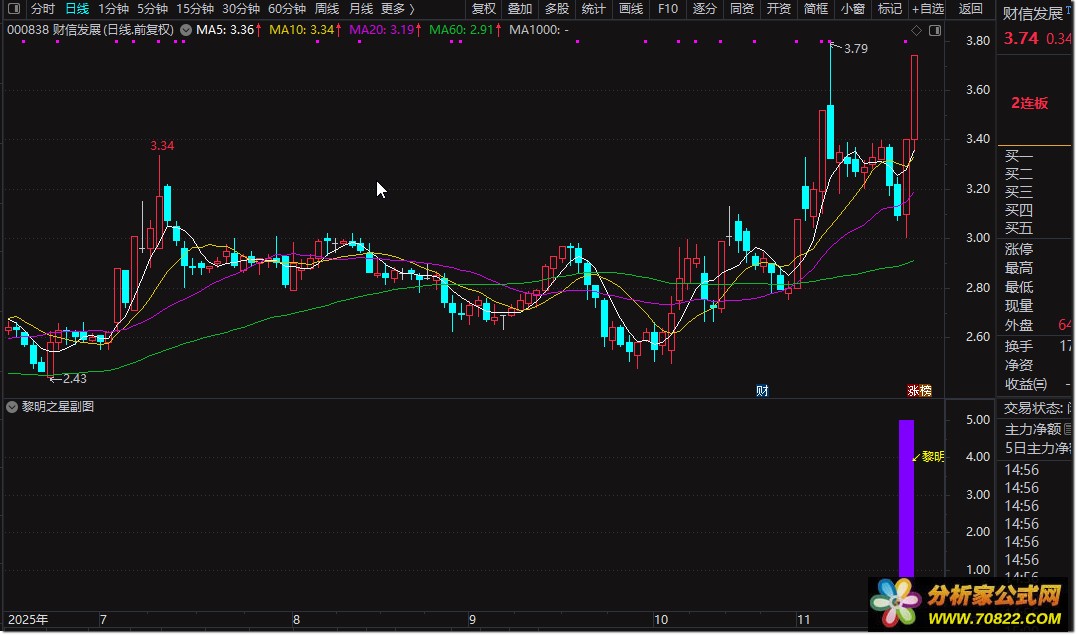Toggle 复权 price adjustment
Image resolution: width=1078 pixels, height=635 pixels.
[x=483, y=9]
